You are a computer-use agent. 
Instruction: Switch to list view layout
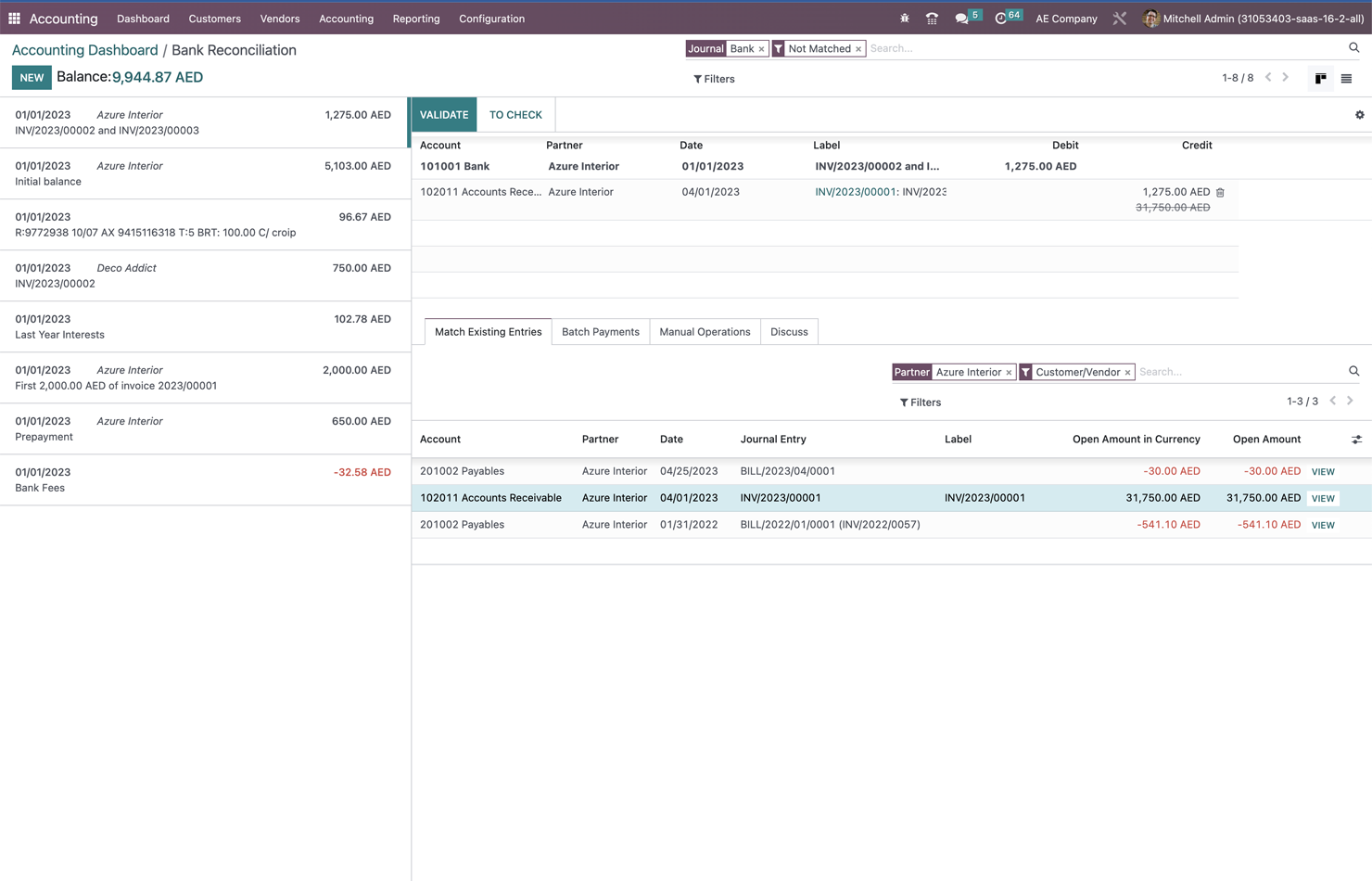click(x=1346, y=78)
